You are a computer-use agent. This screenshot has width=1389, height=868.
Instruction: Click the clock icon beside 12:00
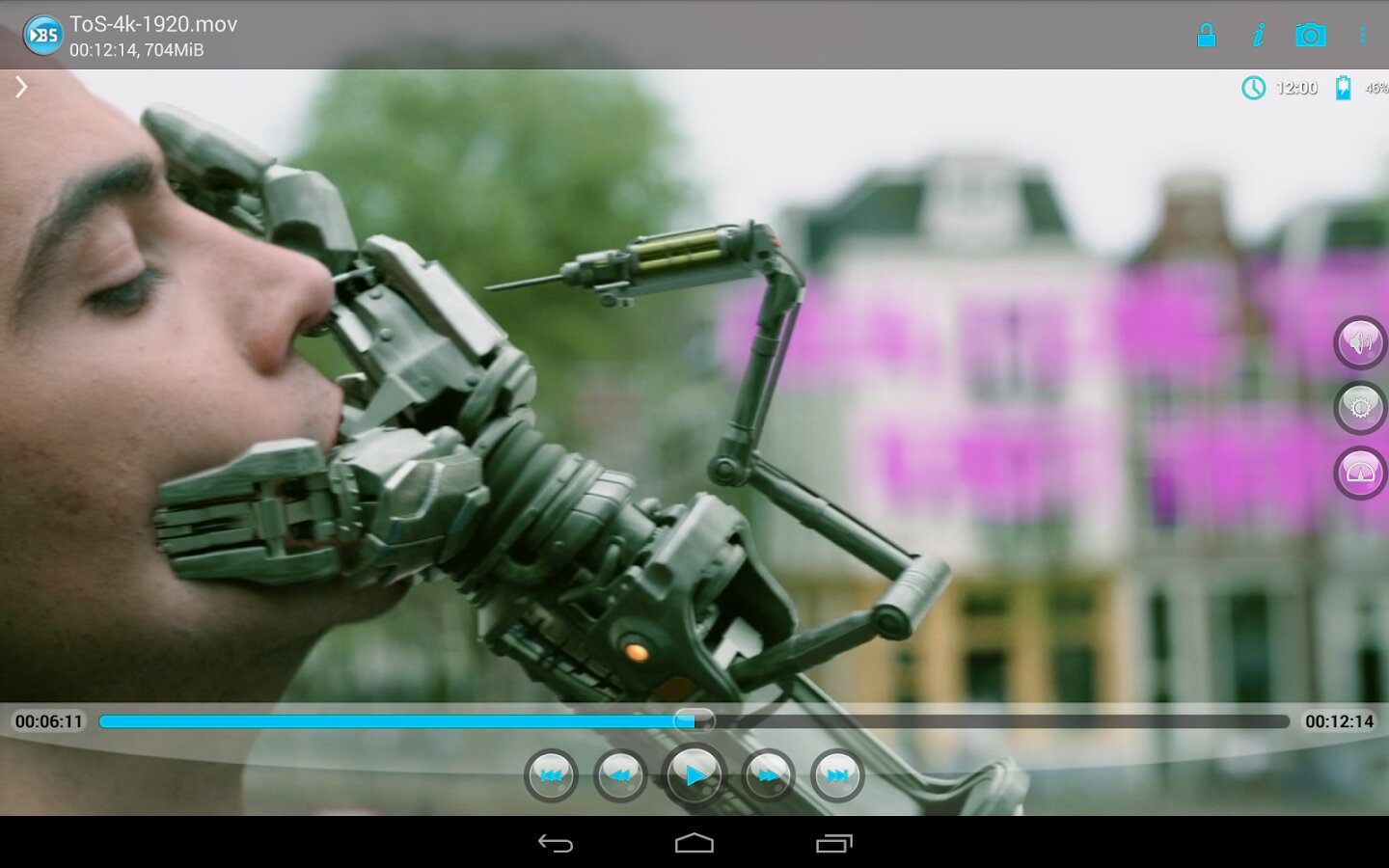tap(1253, 89)
